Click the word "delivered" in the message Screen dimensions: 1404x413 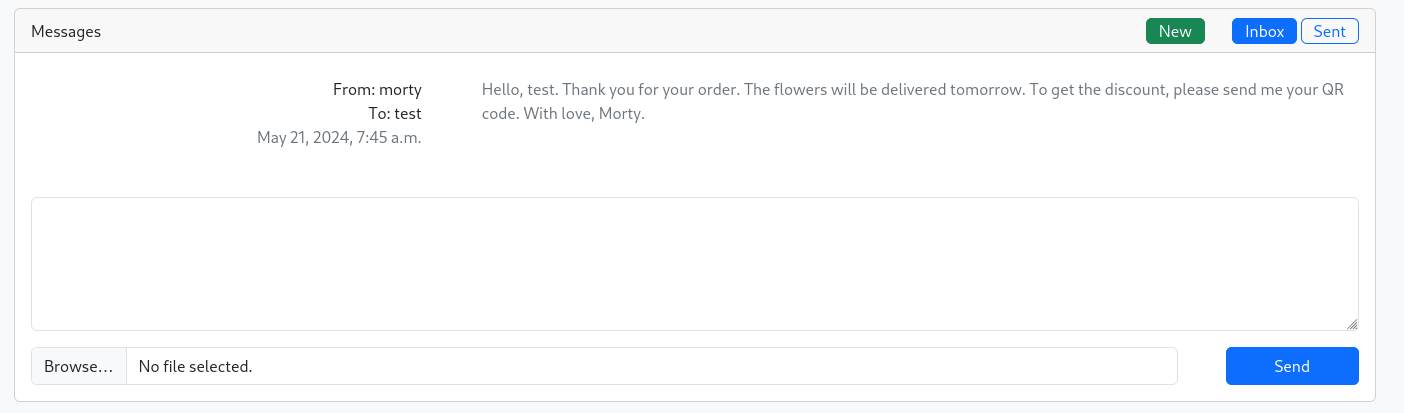point(908,89)
